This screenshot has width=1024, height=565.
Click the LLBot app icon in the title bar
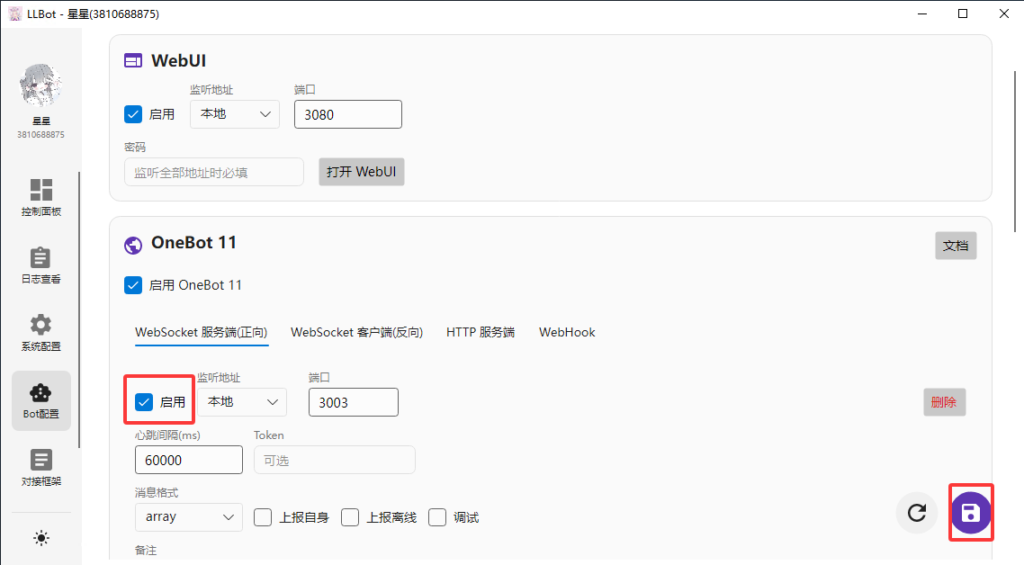click(x=14, y=14)
